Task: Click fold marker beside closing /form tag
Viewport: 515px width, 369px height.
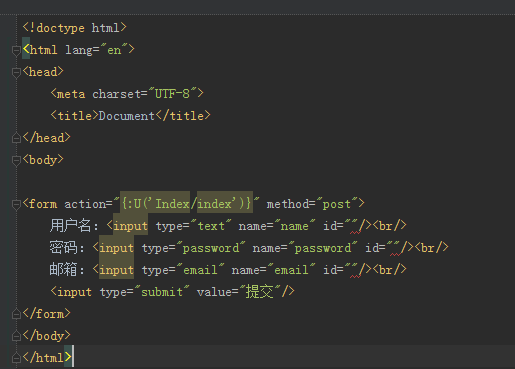Action: (x=16, y=314)
